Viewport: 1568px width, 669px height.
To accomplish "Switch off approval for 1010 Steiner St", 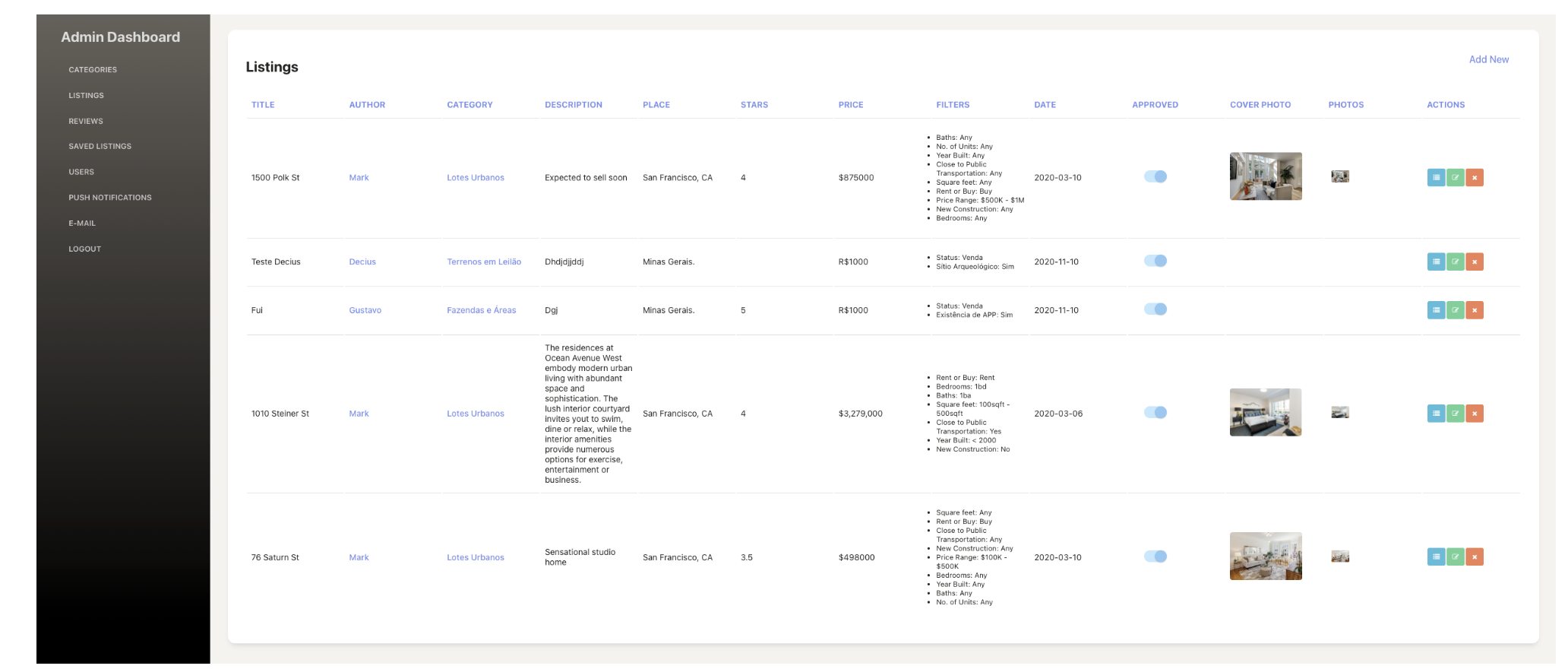I will 1155,413.
